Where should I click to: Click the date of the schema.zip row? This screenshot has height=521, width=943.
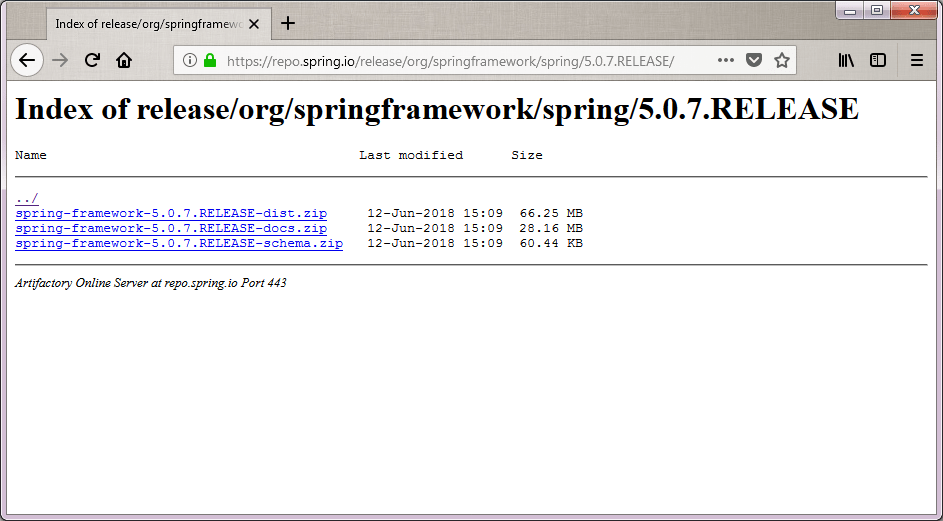435,243
